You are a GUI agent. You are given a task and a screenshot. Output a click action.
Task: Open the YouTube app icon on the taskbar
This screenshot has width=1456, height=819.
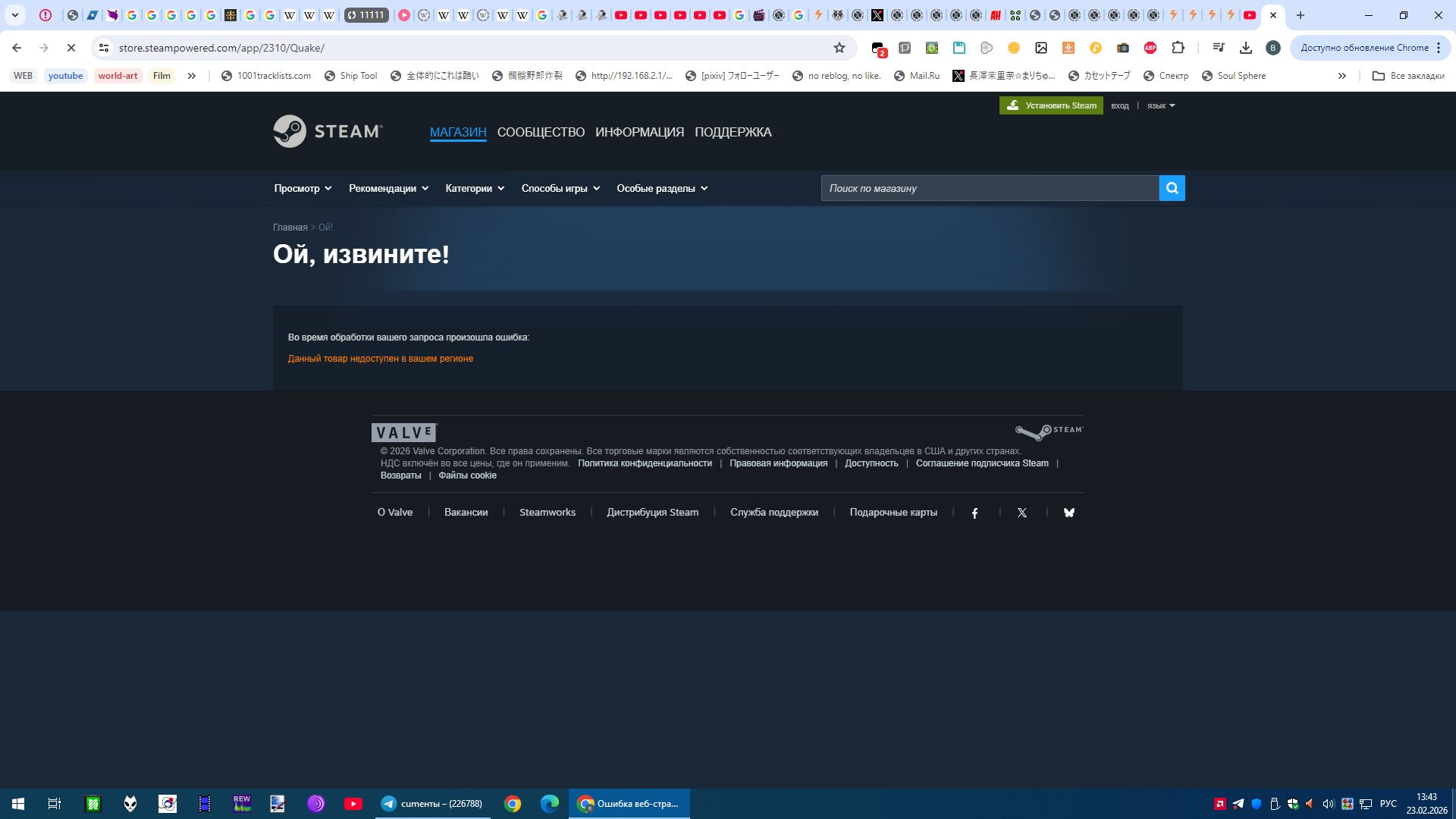click(353, 804)
